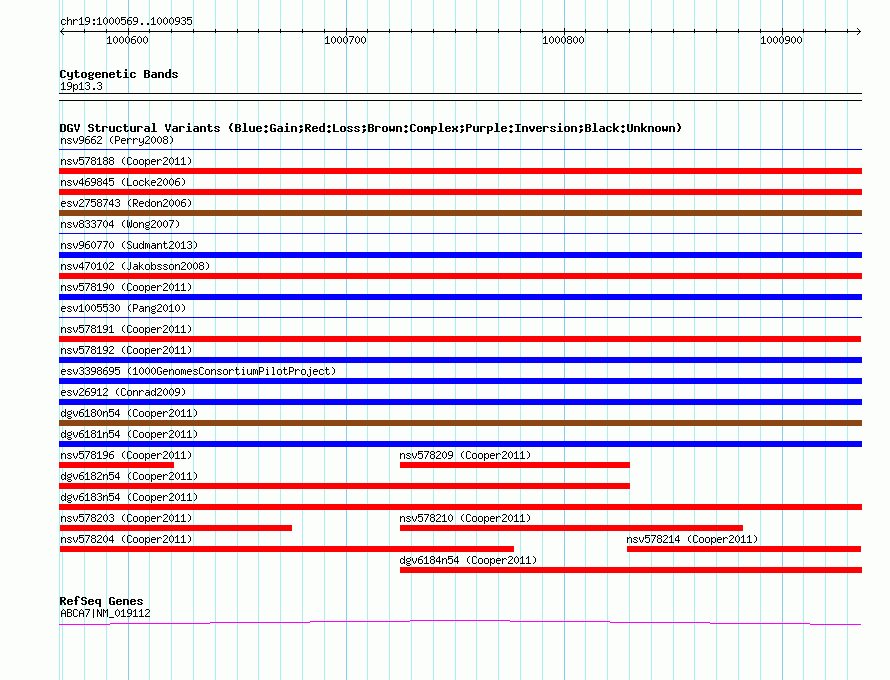
Task: Click the RefSeq Genes track heading
Action: 101,601
